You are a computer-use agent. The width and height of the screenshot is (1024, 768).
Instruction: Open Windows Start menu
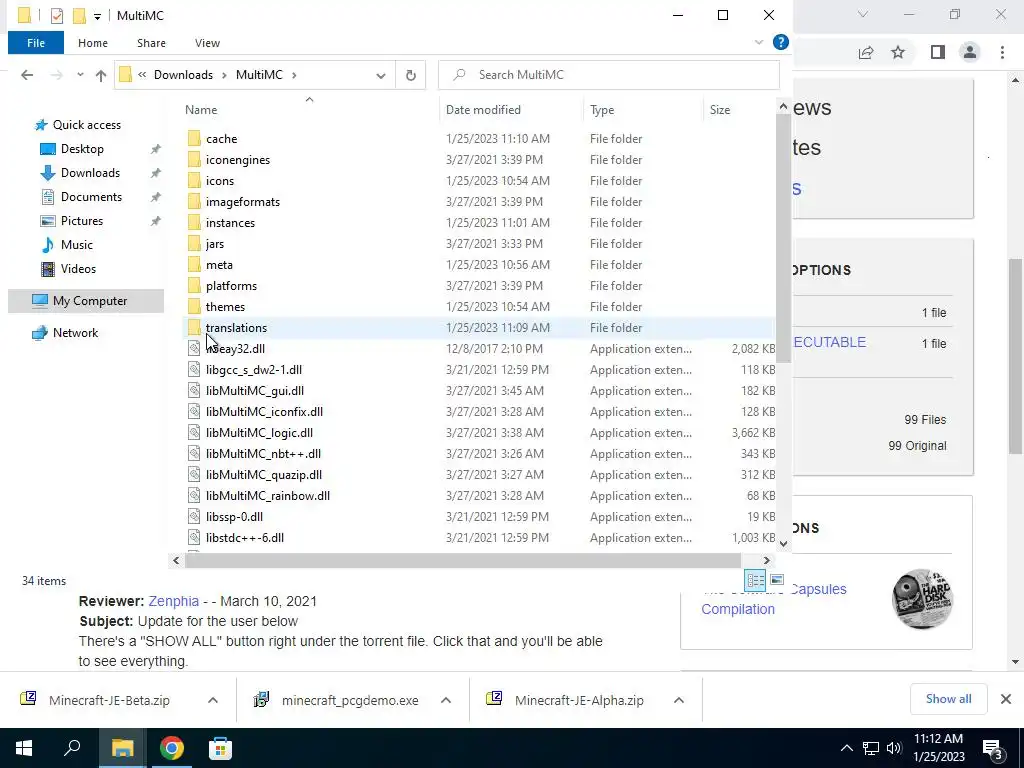click(x=24, y=748)
